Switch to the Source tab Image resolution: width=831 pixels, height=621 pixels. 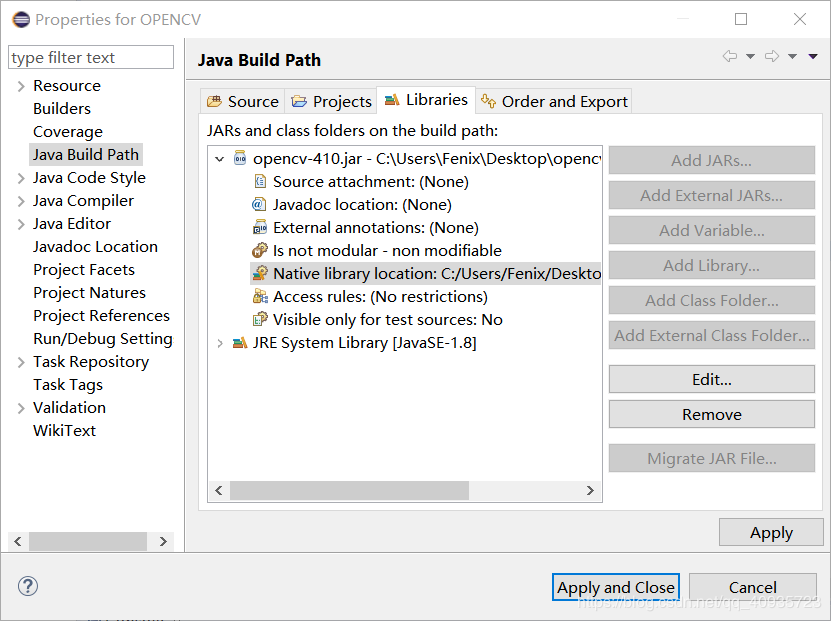click(243, 101)
